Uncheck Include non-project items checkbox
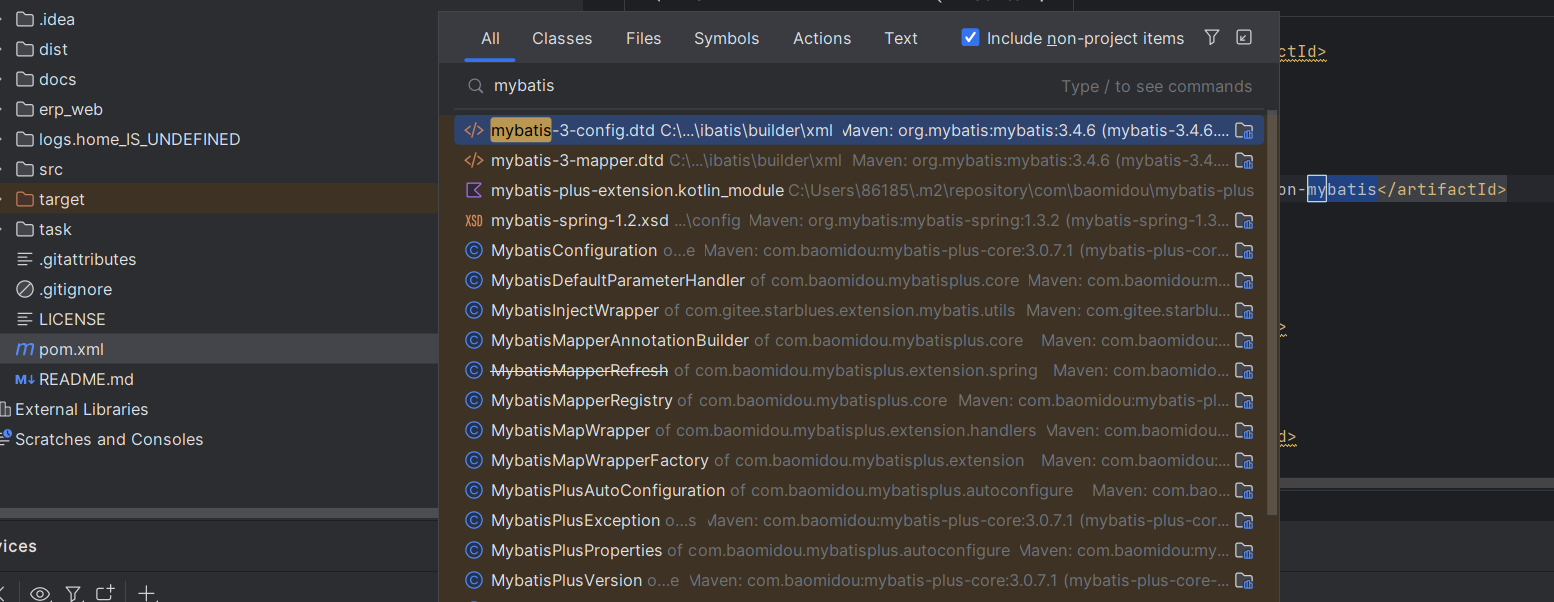Image resolution: width=1554 pixels, height=602 pixels. [970, 38]
